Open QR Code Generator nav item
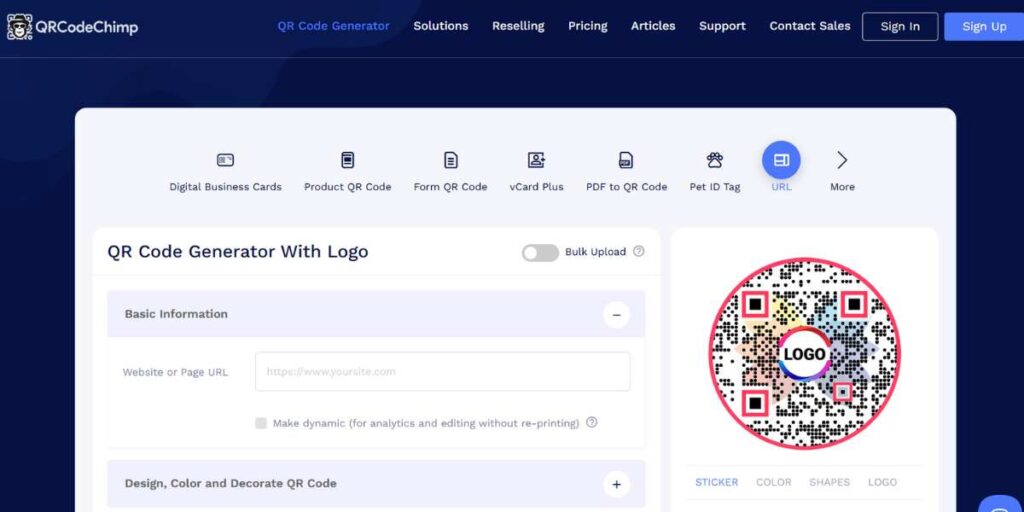This screenshot has height=512, width=1024. tap(334, 26)
